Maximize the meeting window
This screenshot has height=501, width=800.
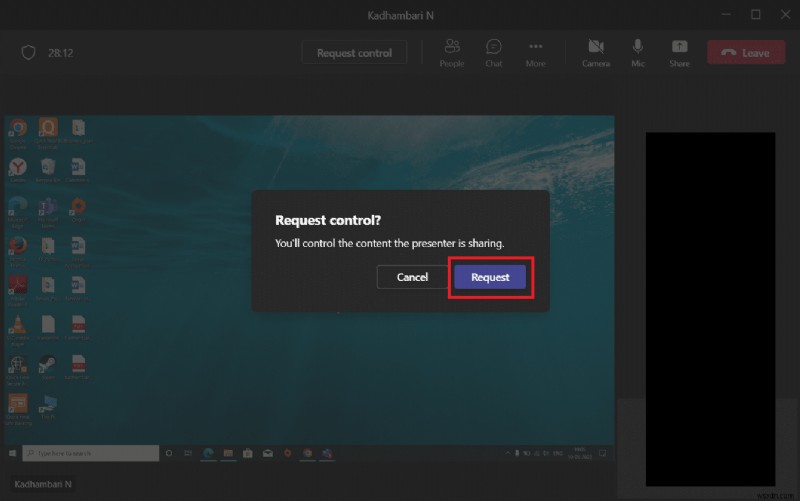coord(756,15)
